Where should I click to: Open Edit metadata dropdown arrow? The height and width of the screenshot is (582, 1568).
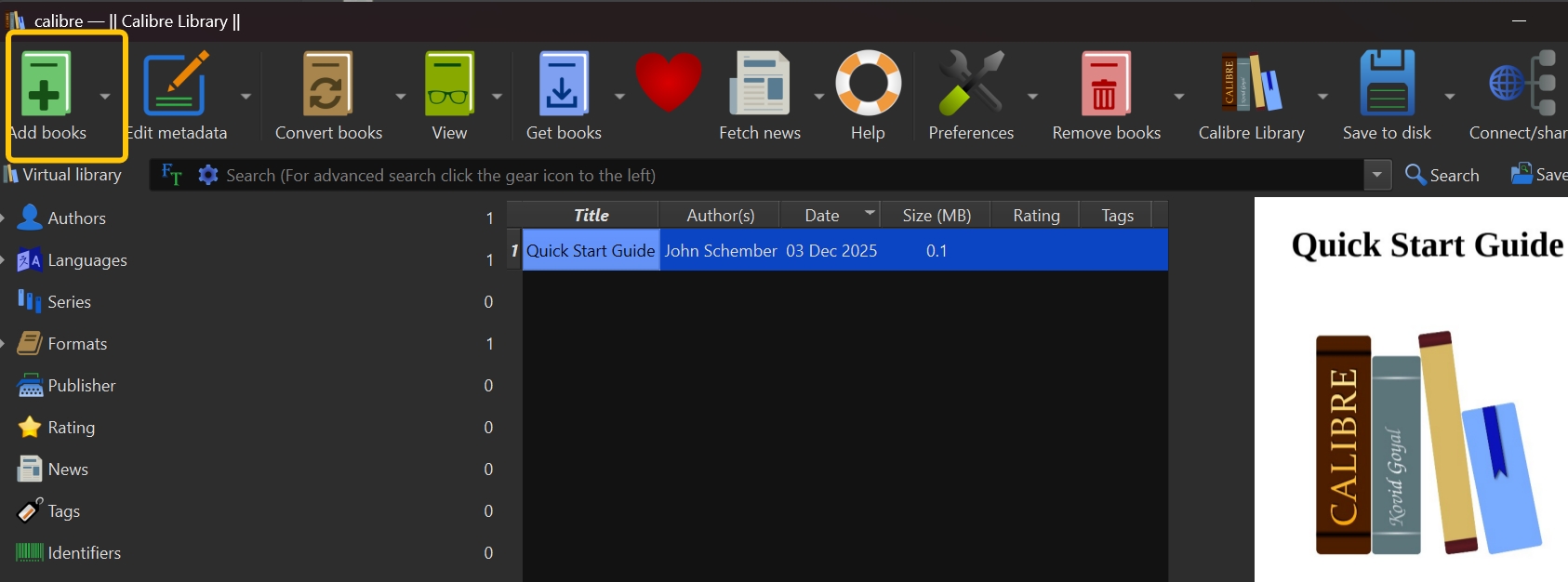246,96
